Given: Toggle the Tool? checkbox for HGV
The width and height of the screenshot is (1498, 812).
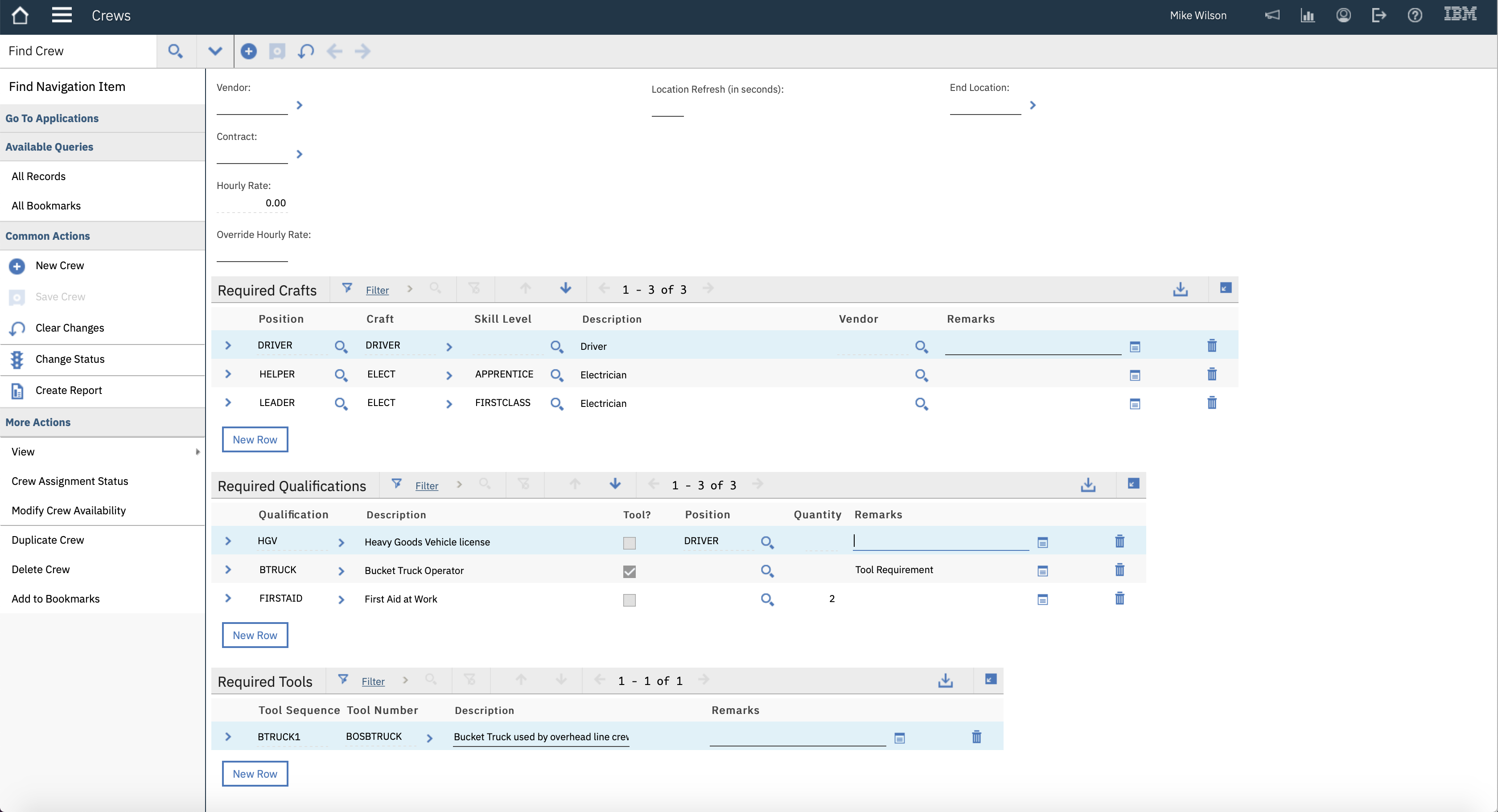Looking at the screenshot, I should click(629, 543).
